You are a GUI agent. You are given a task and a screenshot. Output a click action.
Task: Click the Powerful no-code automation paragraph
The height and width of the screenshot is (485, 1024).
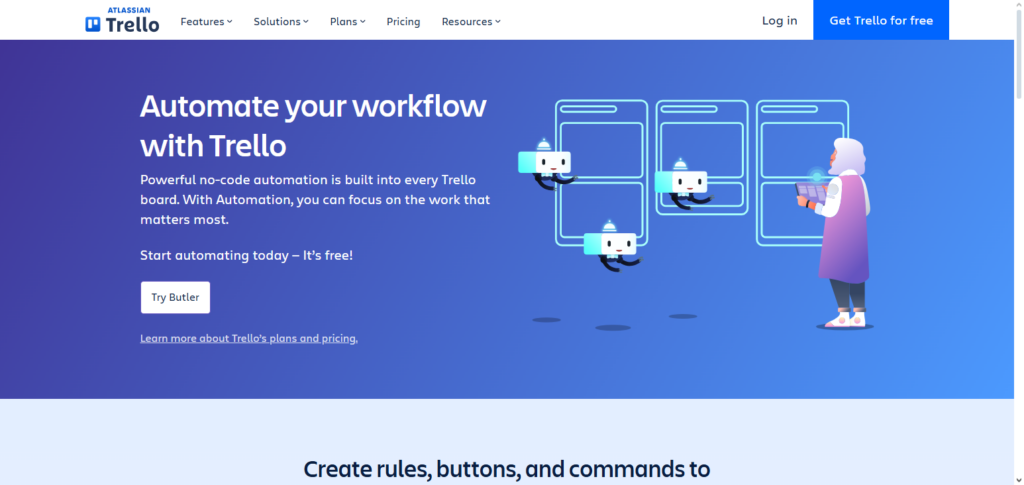point(315,200)
